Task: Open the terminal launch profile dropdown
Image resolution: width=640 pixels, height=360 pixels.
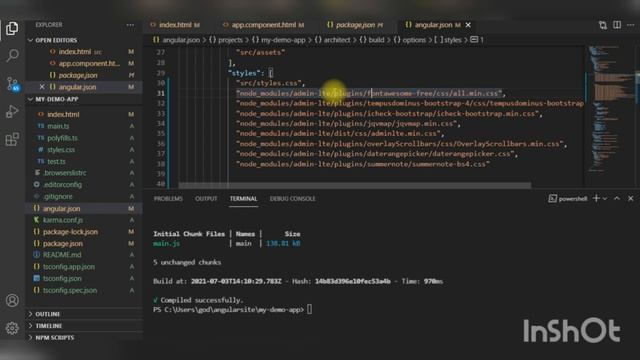Action: [x=605, y=198]
